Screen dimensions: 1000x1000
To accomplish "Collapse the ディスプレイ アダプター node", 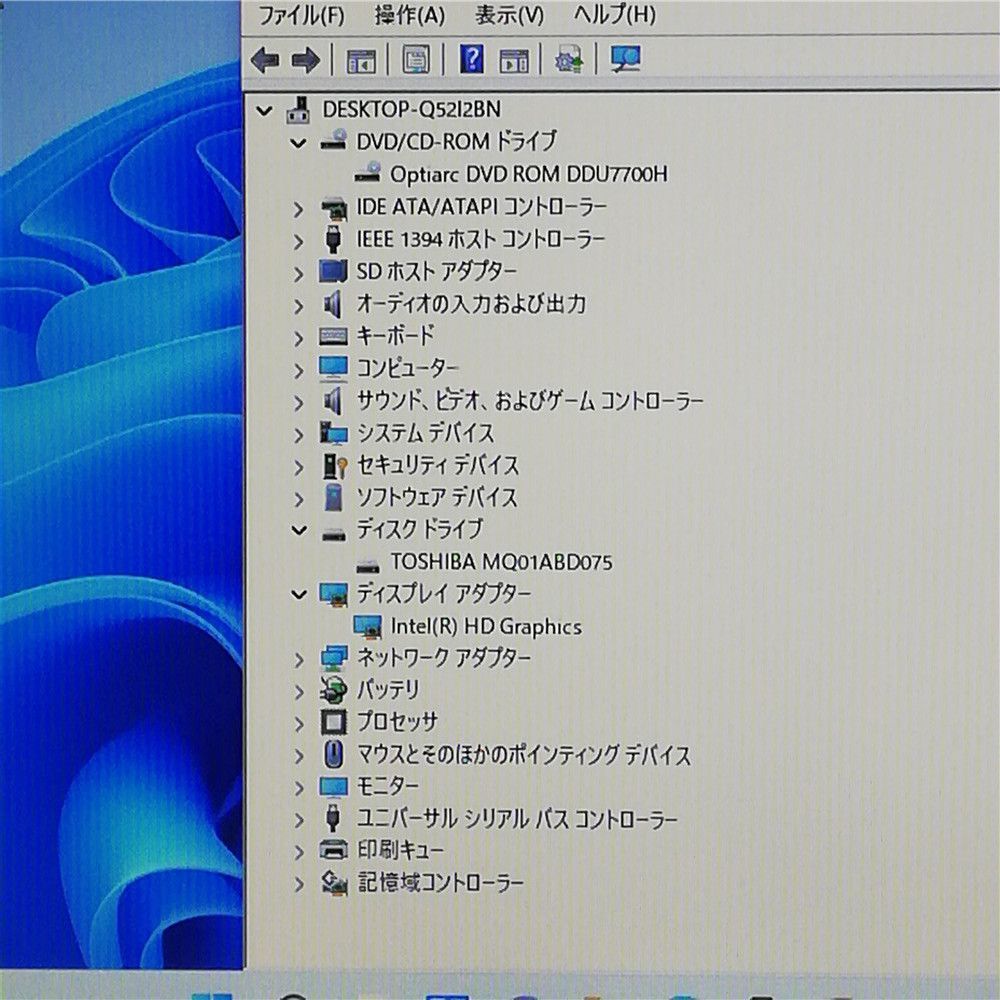I will pos(298,594).
